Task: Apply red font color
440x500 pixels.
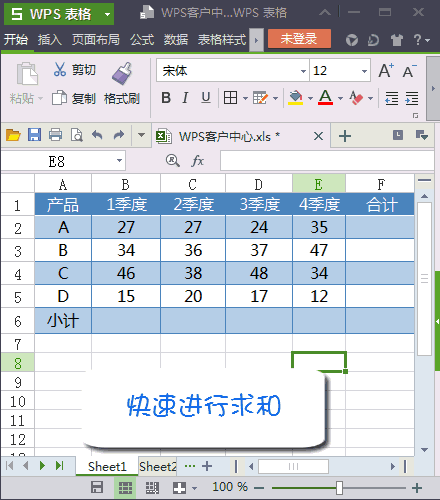Action: tap(325, 98)
